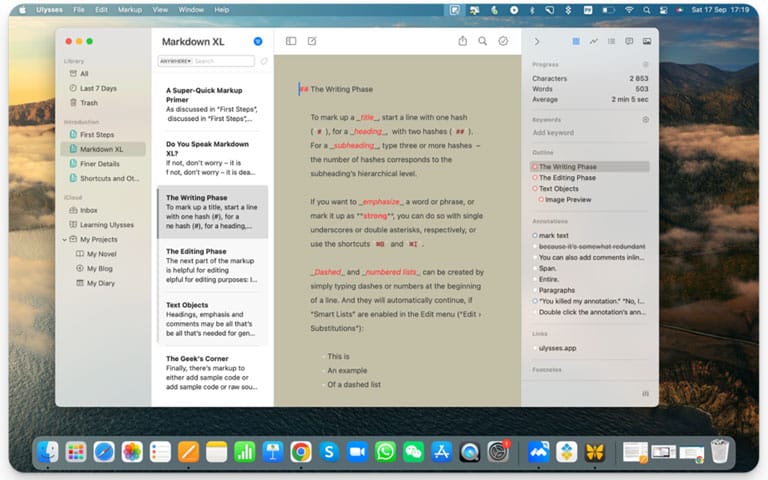768x480 pixels.
Task: Show the progress graph dashboard icon
Action: pyautogui.click(x=594, y=42)
